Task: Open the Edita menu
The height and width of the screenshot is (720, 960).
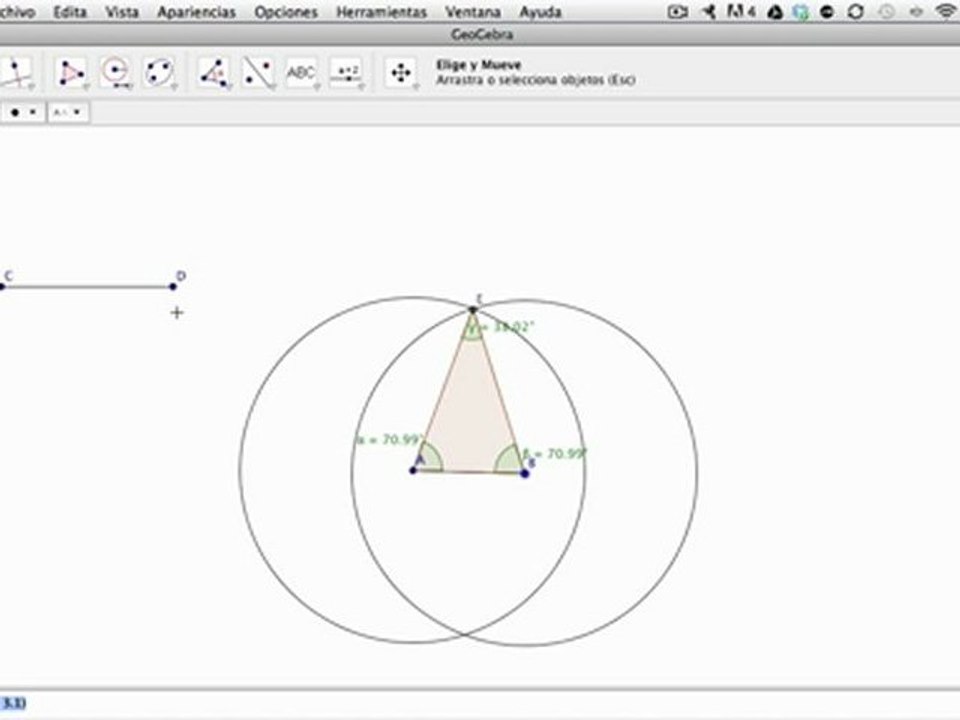Action: pyautogui.click(x=70, y=12)
